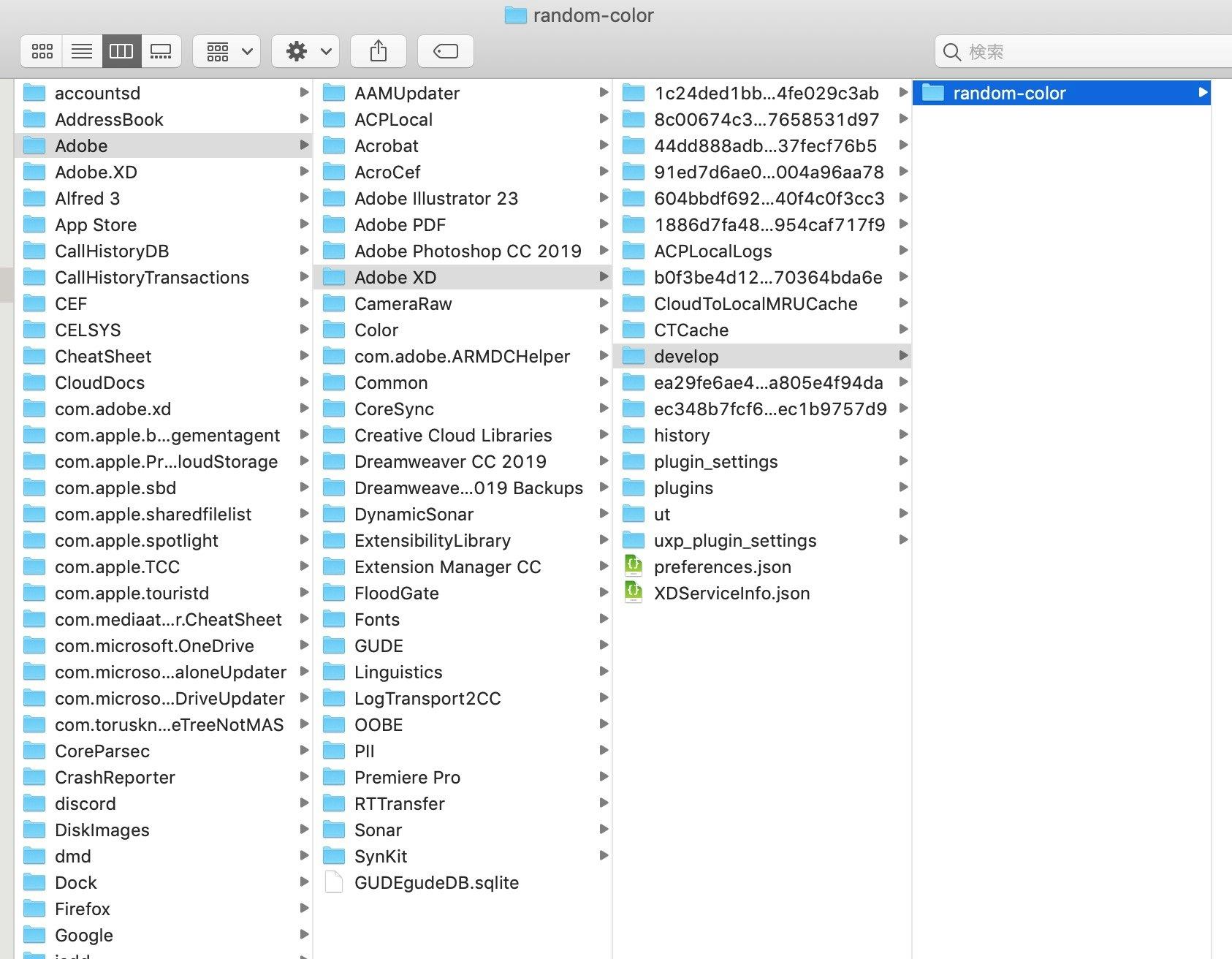Click the CloudDocs folder icon

[x=34, y=382]
